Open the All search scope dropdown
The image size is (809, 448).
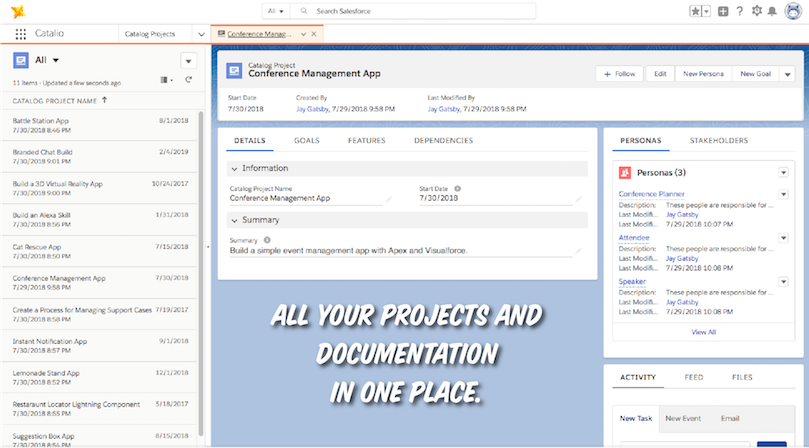276,11
